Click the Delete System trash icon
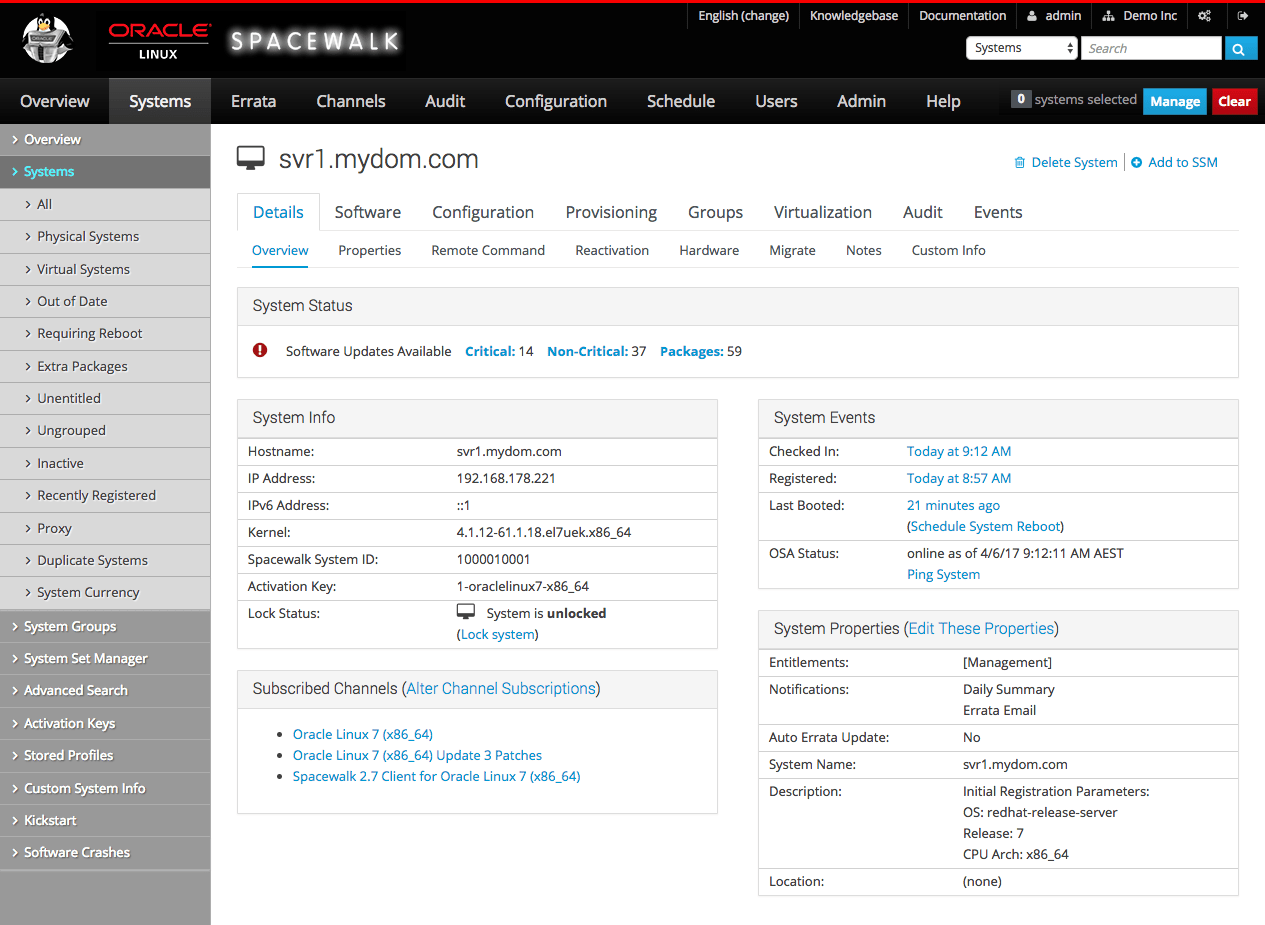Image resolution: width=1265 pixels, height=925 pixels. coord(1020,162)
